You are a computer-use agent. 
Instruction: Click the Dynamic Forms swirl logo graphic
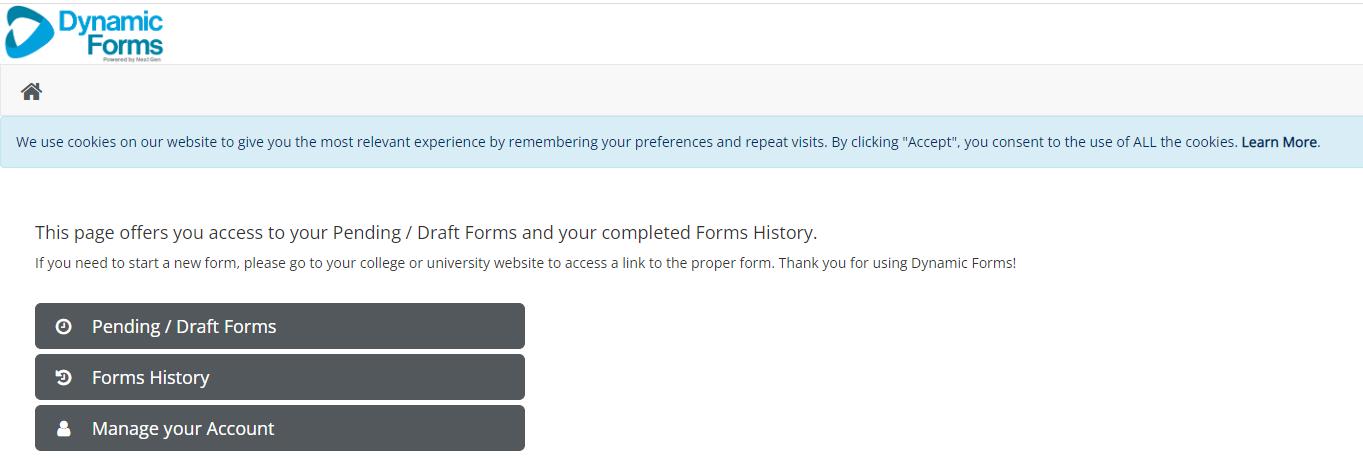click(x=29, y=33)
